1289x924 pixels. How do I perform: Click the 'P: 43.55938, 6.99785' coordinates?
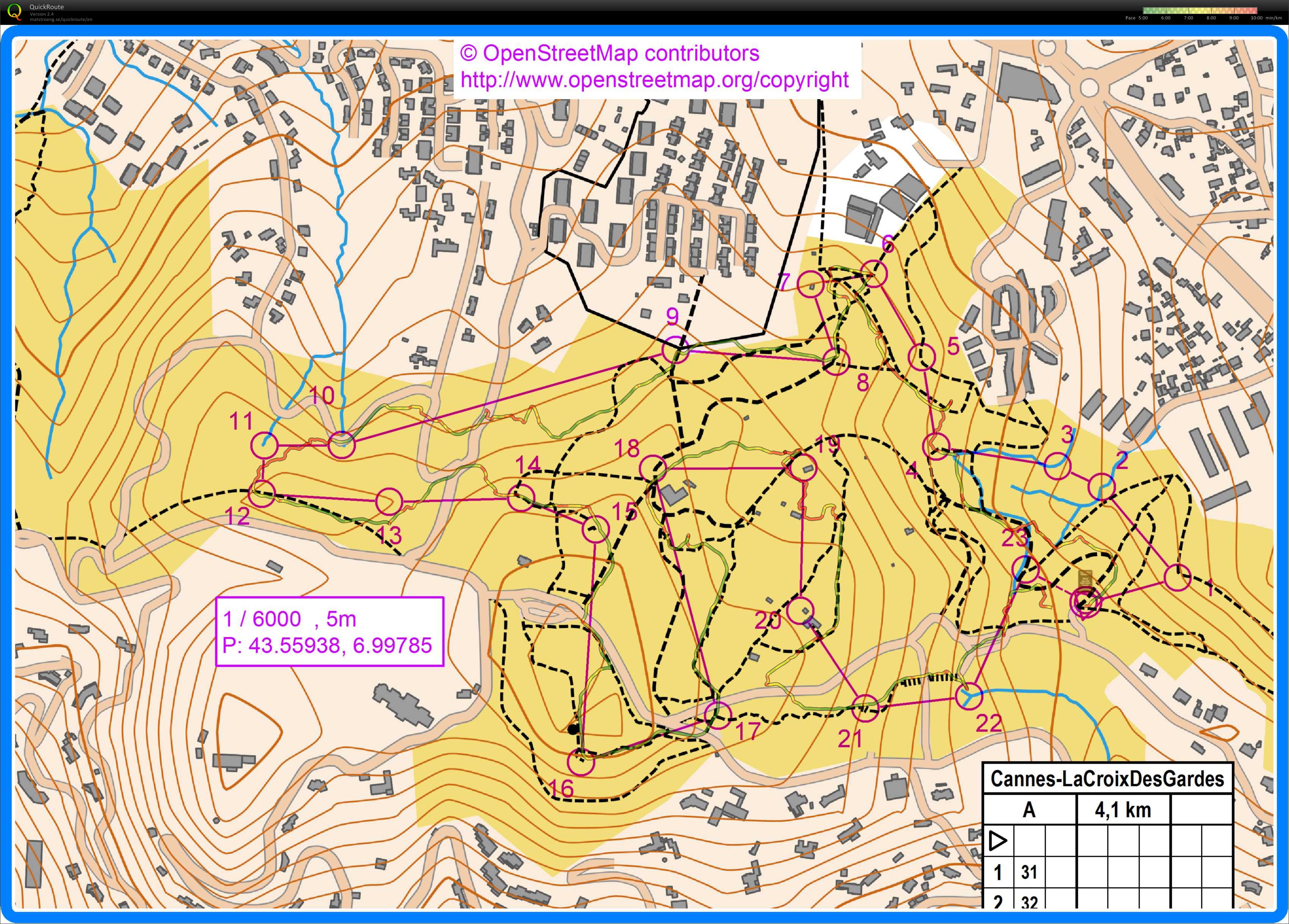tap(327, 645)
